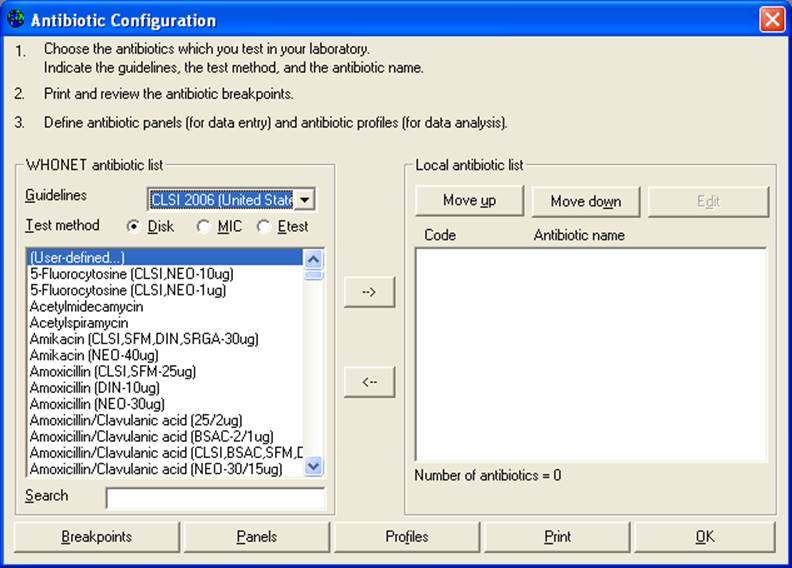The image size is (792, 568).
Task: Click inside the empty local antibiotic list
Action: point(591,354)
